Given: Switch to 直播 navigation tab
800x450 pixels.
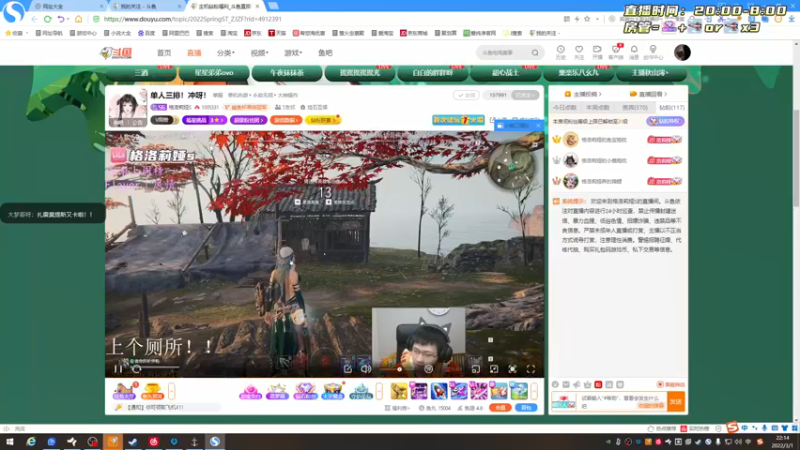Looking at the screenshot, I should point(194,53).
